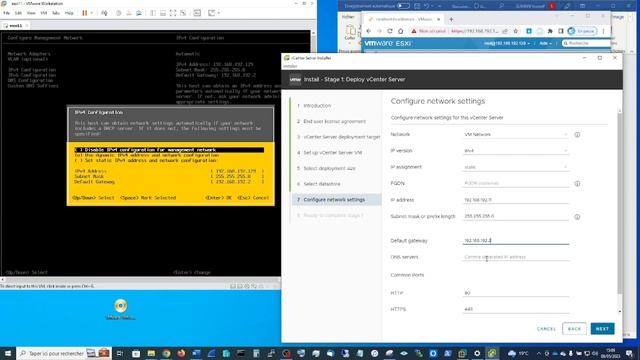Click the Subnet mask input field

coord(516,216)
